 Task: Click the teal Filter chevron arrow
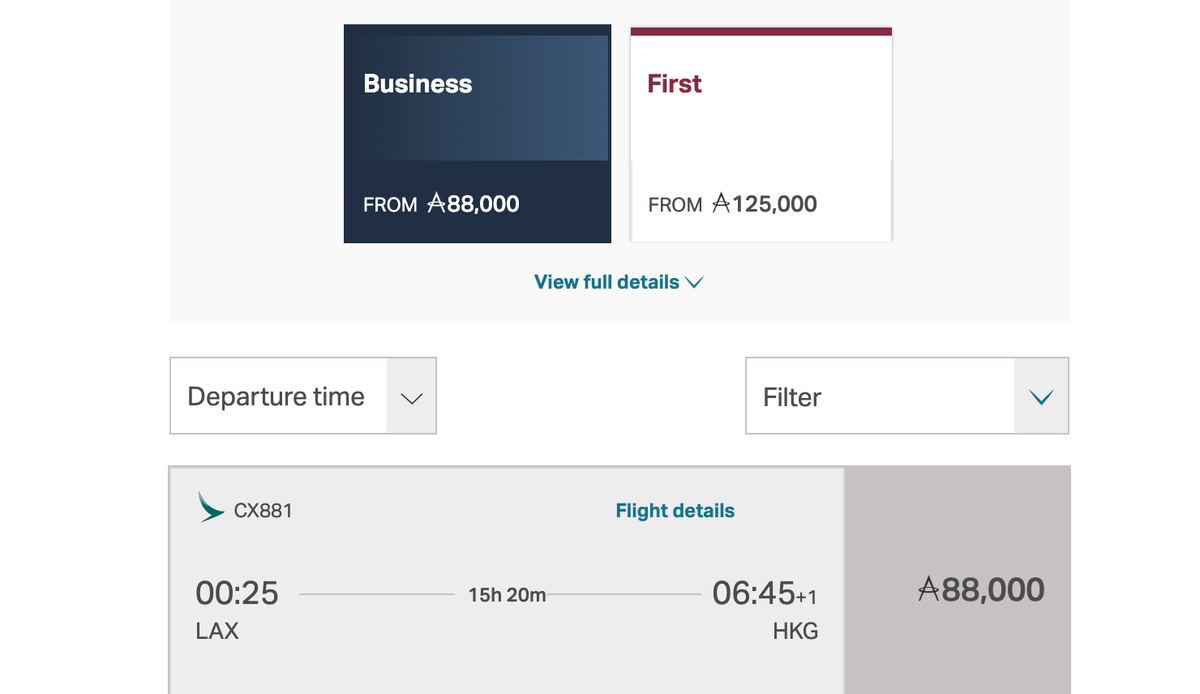[1041, 397]
